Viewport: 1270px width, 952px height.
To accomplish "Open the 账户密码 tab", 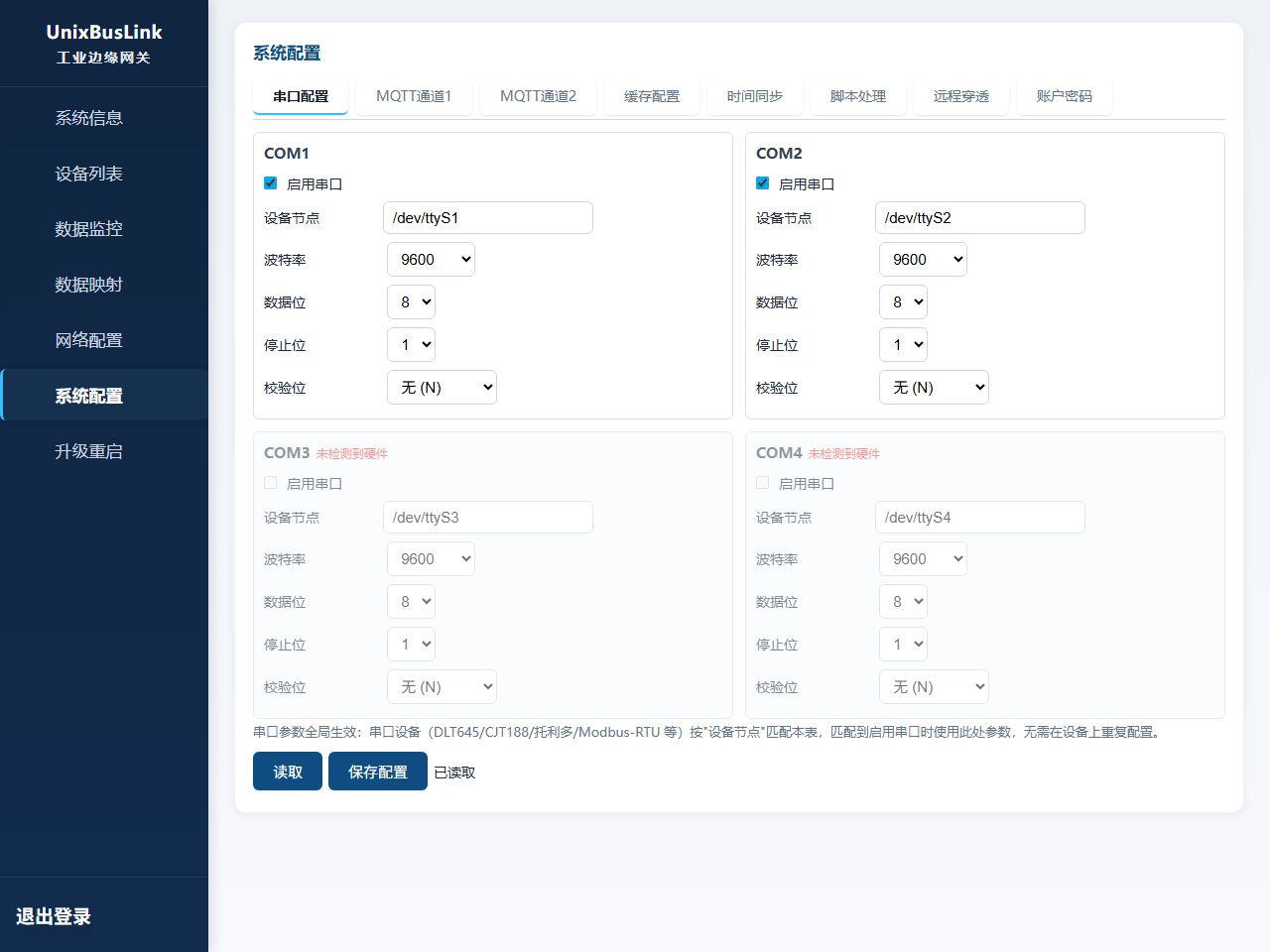I will [x=1065, y=96].
